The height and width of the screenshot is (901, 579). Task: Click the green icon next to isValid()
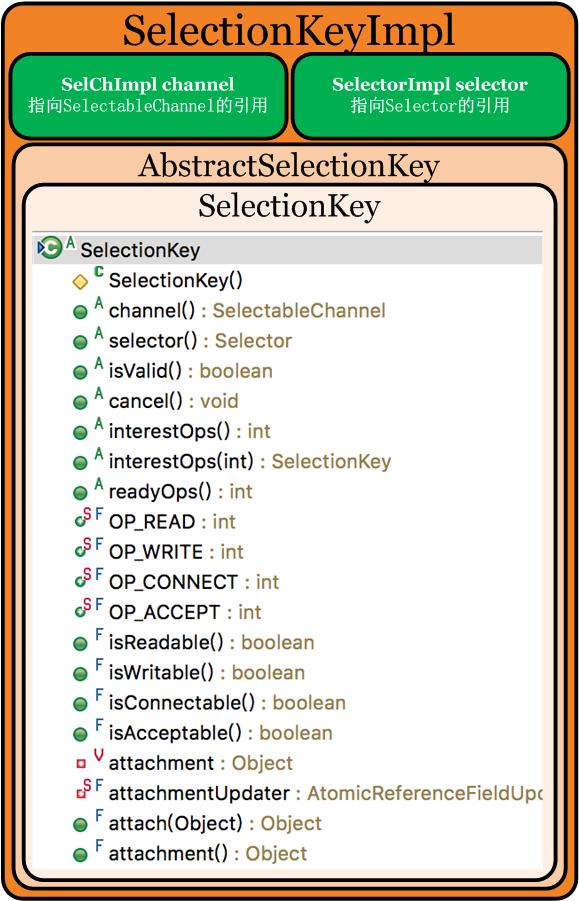click(x=80, y=372)
